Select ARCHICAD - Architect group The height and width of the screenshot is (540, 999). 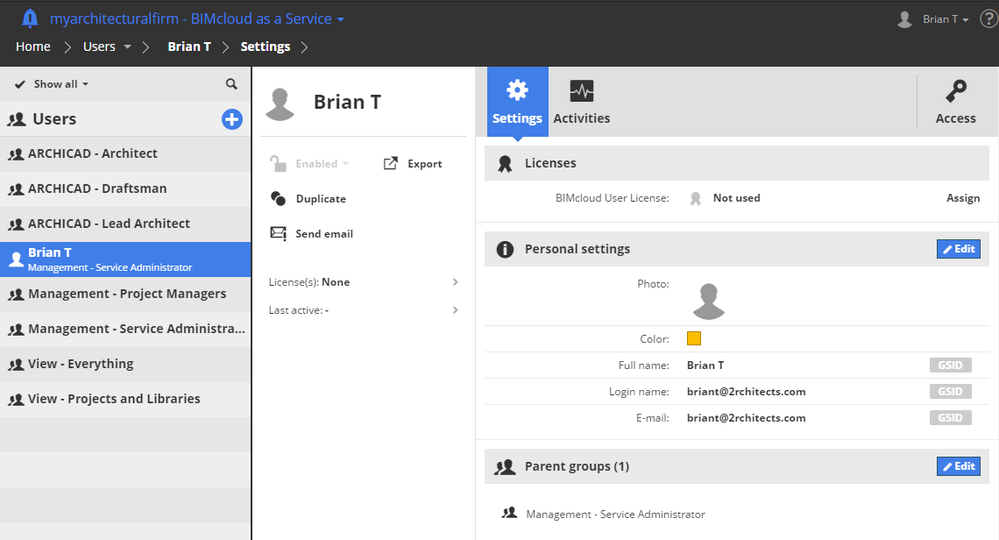(x=125, y=154)
